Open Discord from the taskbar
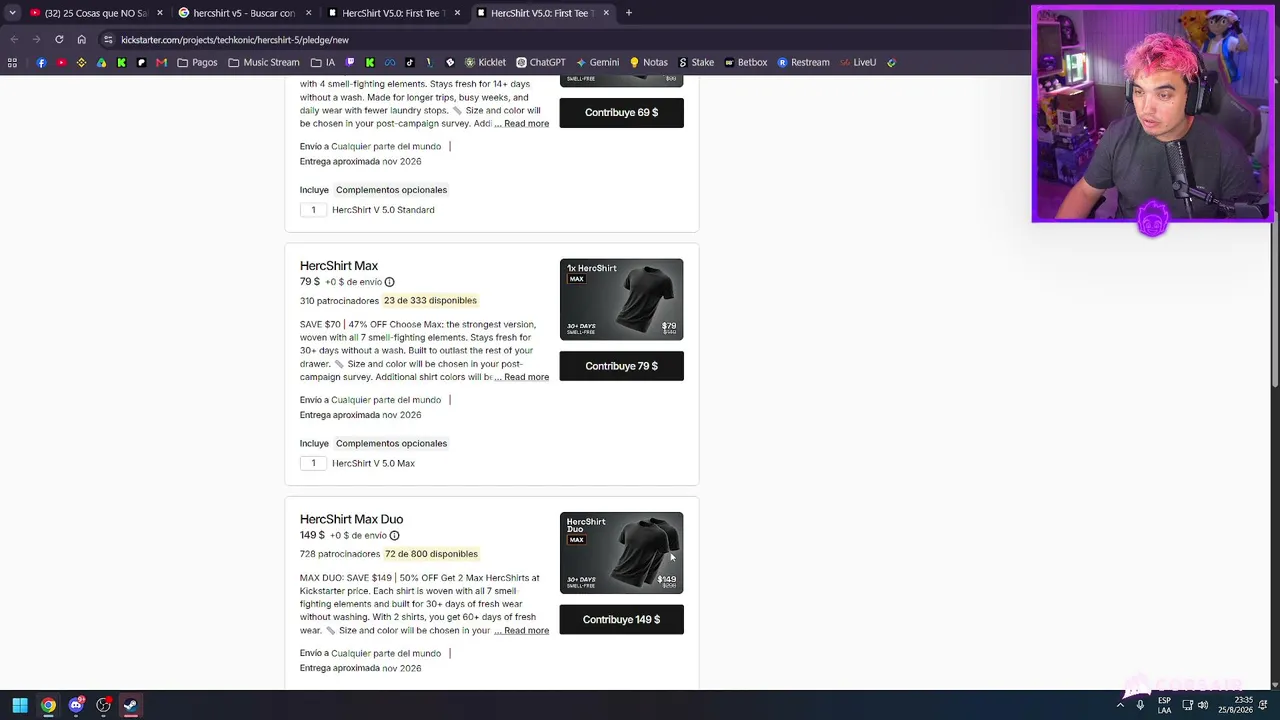This screenshot has width=1280, height=720. point(76,705)
